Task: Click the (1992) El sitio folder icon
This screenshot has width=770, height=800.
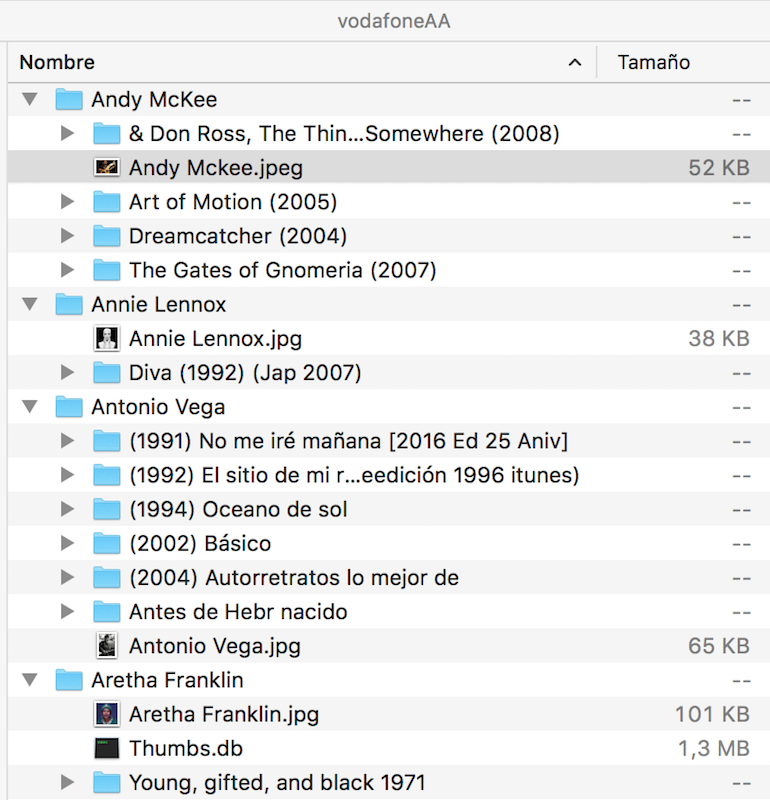Action: click(107, 475)
